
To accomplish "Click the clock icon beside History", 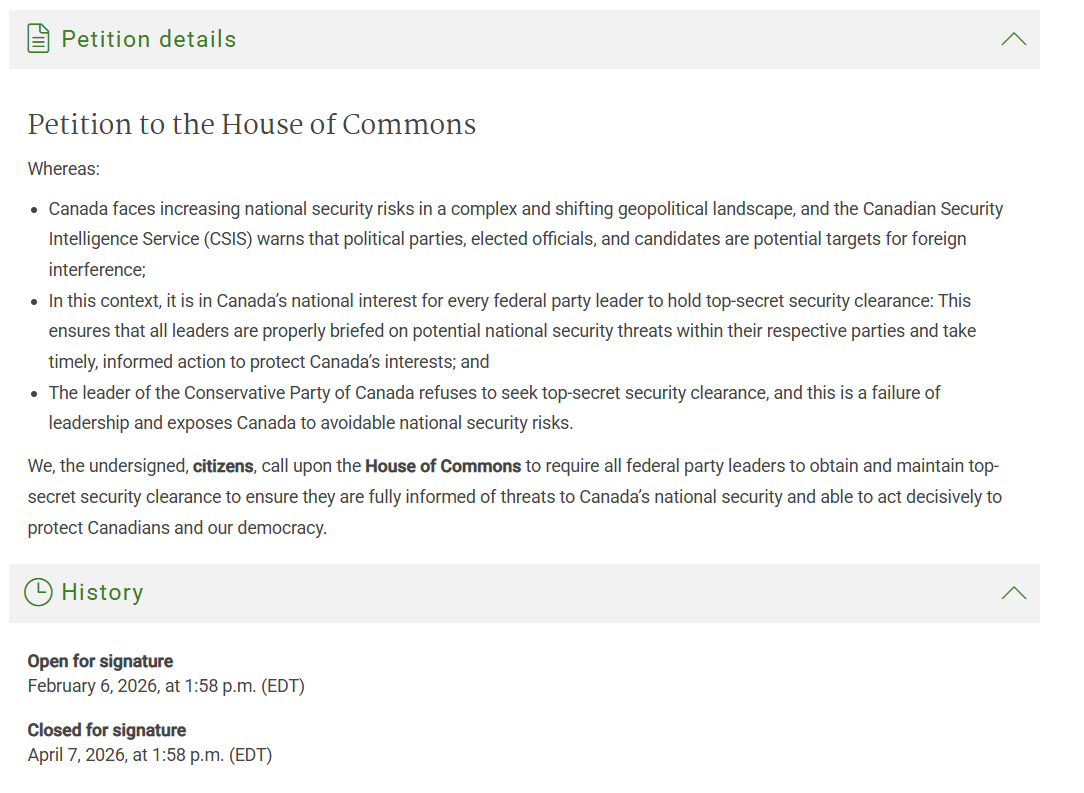I will point(38,592).
